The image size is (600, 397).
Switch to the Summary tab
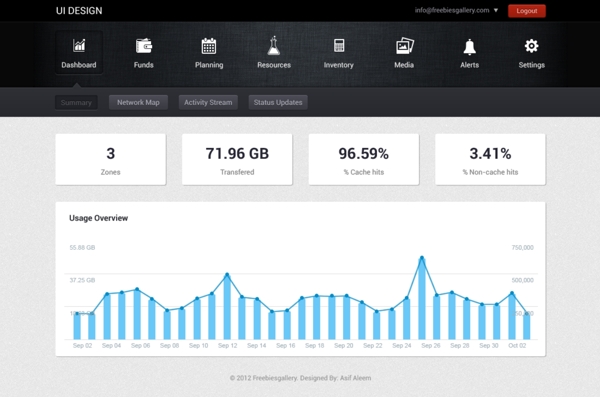point(76,103)
